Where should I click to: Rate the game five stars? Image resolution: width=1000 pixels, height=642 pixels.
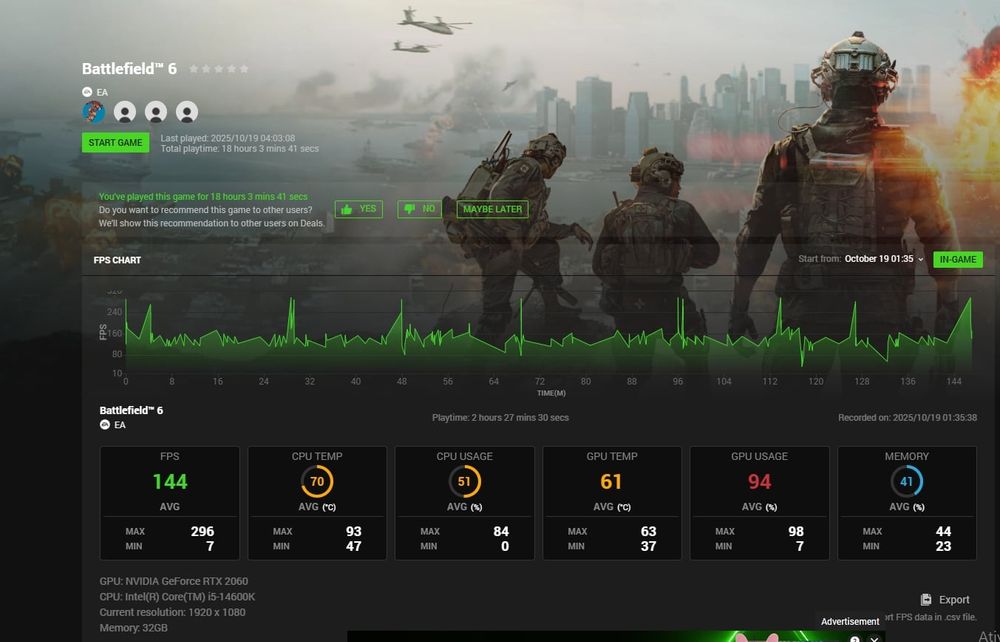point(244,69)
